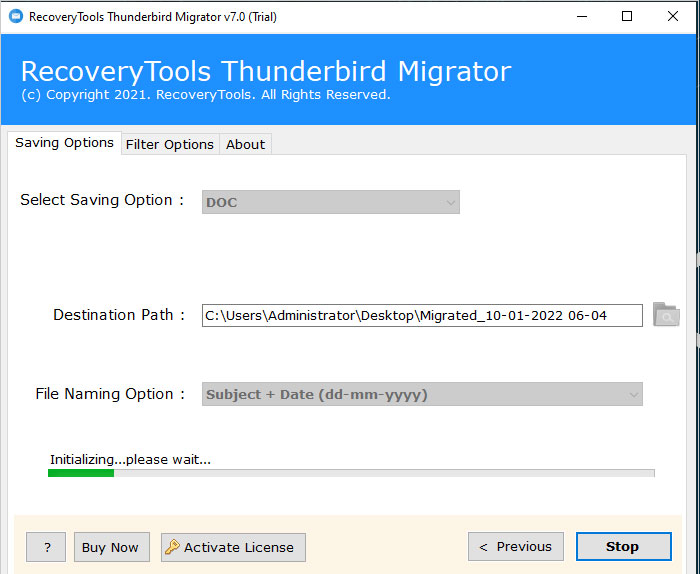Click the green initializing progress bar

(x=351, y=473)
